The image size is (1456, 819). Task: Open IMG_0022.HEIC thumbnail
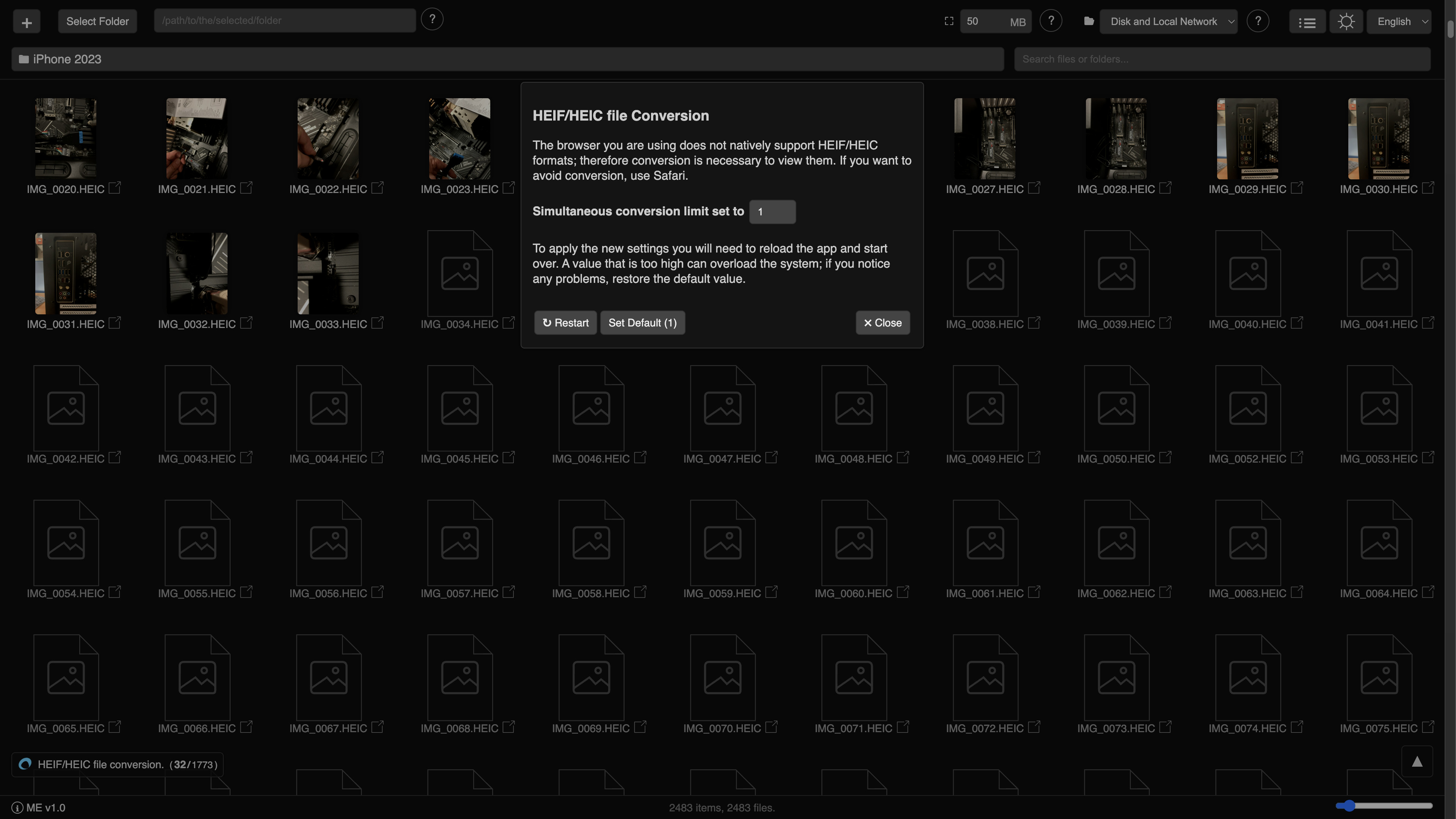point(328,138)
